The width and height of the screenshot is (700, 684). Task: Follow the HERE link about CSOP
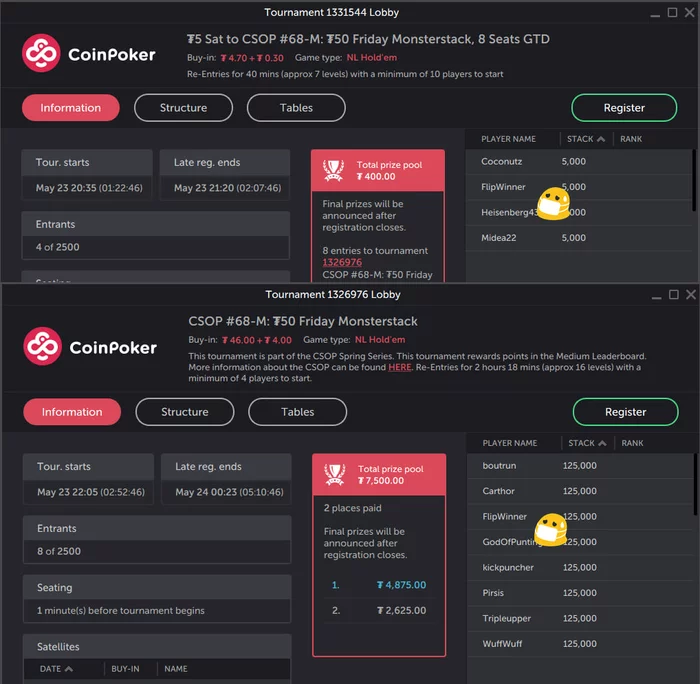pos(400,367)
